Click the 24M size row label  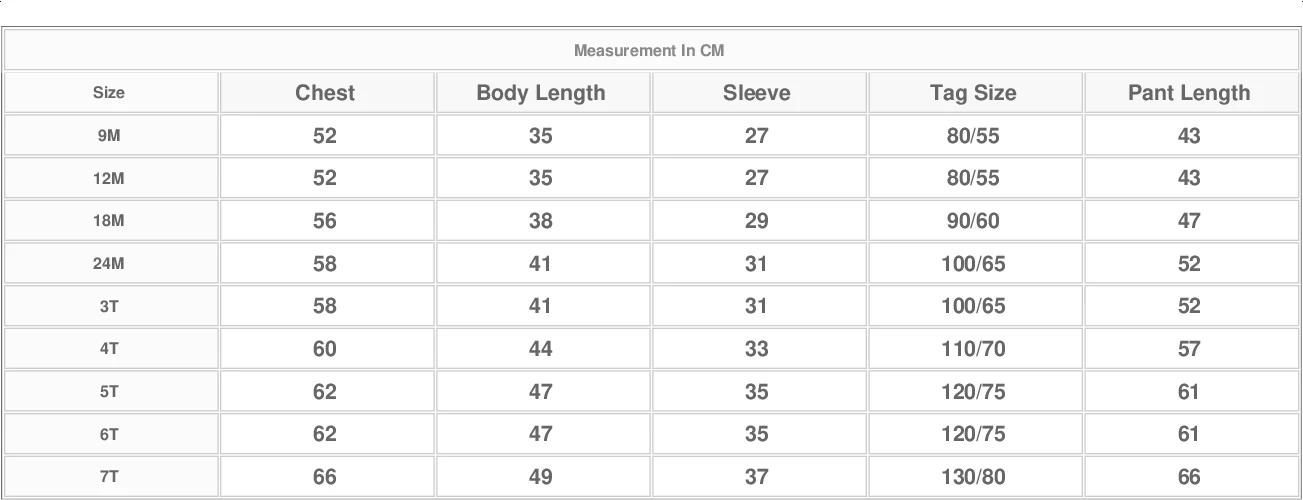pos(109,264)
